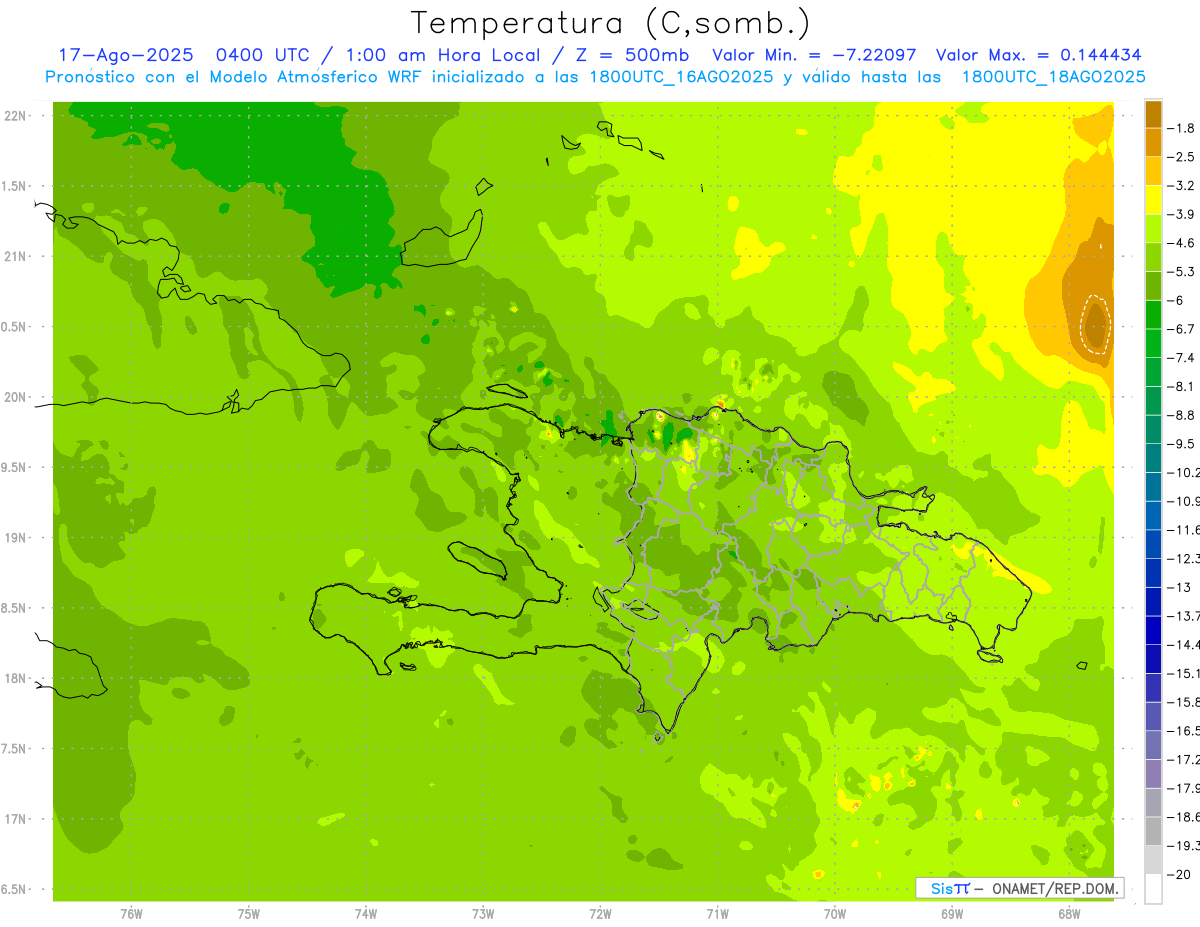Image resolution: width=1200 pixels, height=927 pixels.
Task: Click the '75W' longitude label
Action: (249, 914)
